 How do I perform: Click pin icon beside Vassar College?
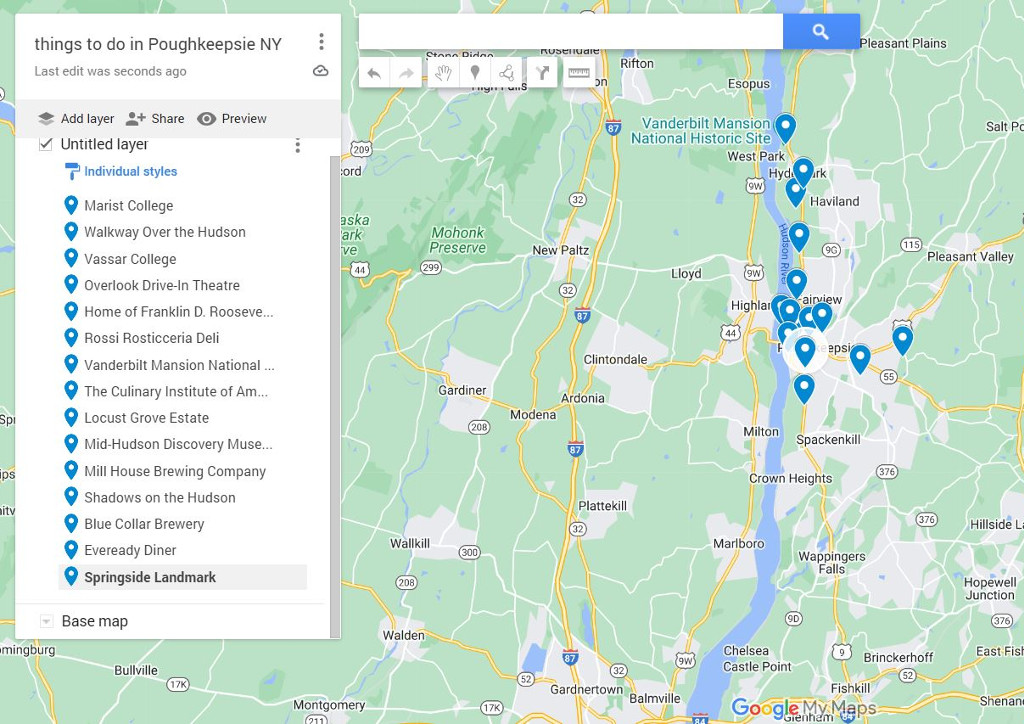(71, 258)
